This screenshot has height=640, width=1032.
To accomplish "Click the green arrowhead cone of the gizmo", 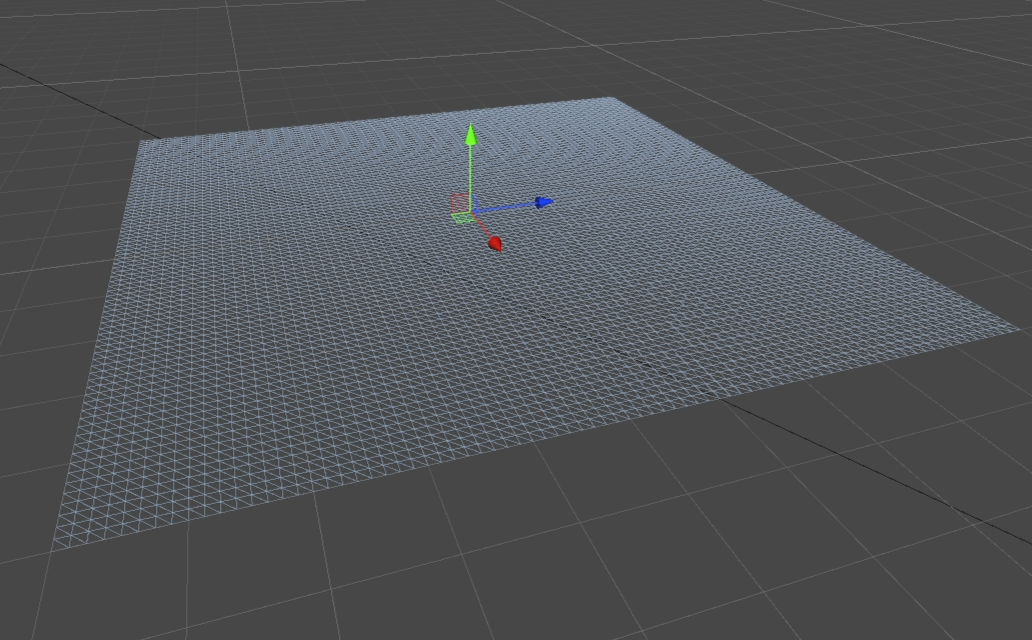I will pyautogui.click(x=470, y=135).
